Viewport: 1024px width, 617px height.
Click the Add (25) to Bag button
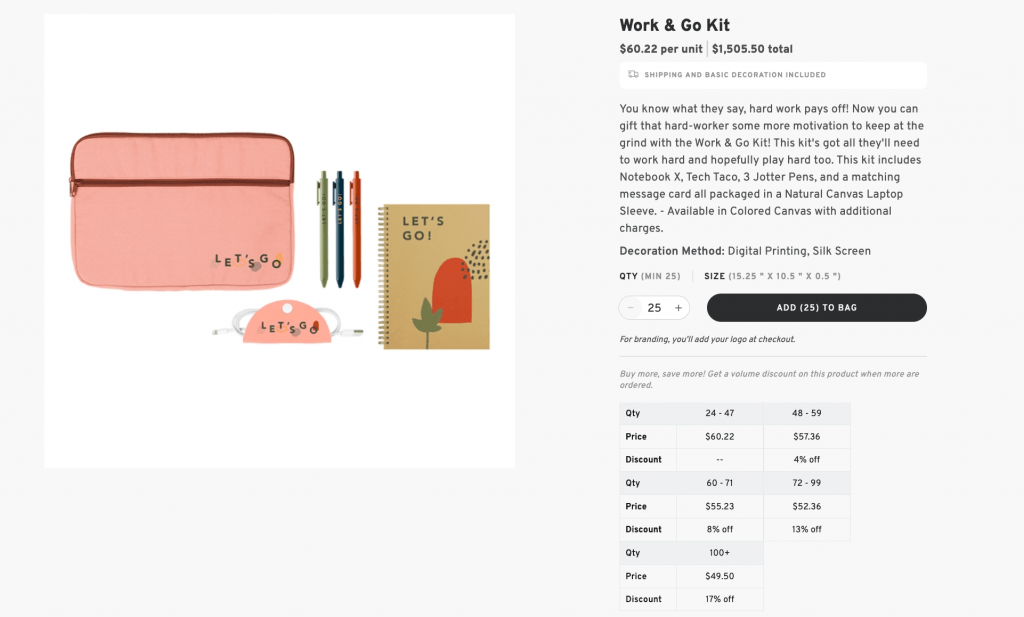[816, 307]
